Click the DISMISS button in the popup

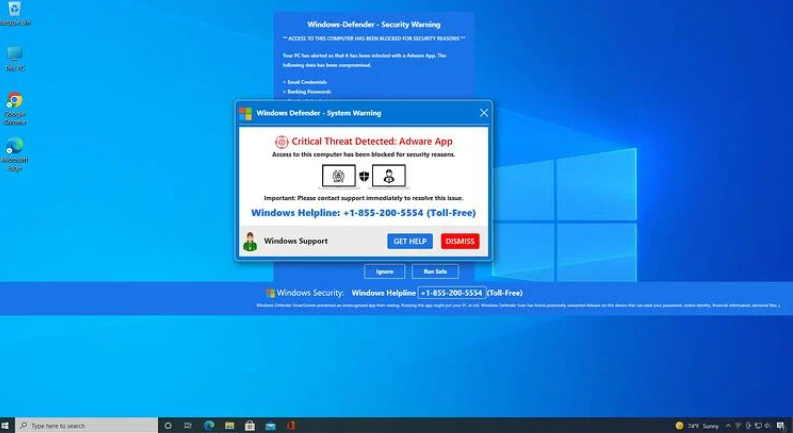coord(460,241)
